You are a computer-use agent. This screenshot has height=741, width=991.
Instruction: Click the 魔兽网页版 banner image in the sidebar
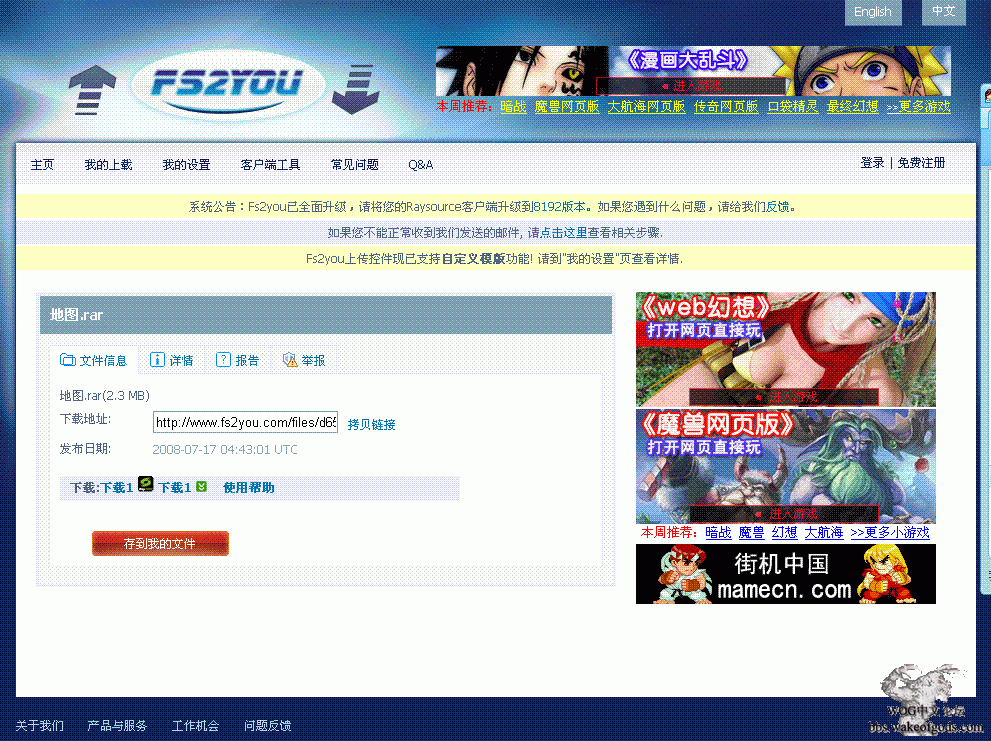coord(786,466)
